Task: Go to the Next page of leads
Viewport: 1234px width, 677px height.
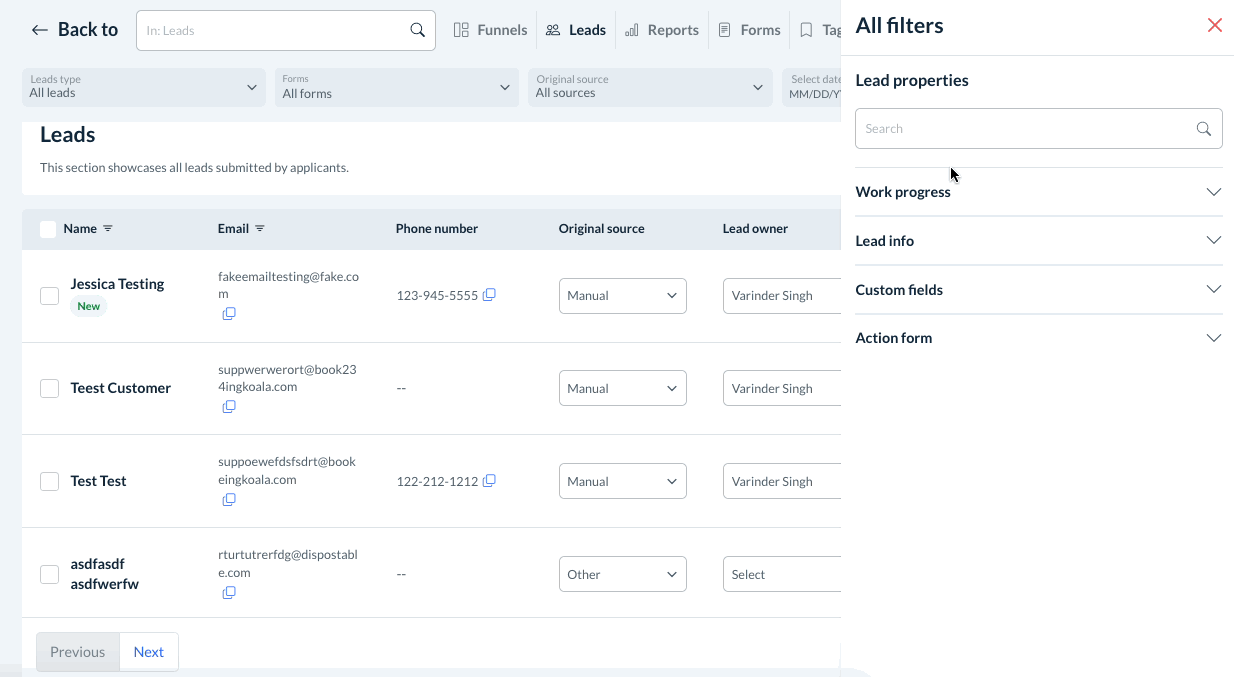Action: click(148, 652)
